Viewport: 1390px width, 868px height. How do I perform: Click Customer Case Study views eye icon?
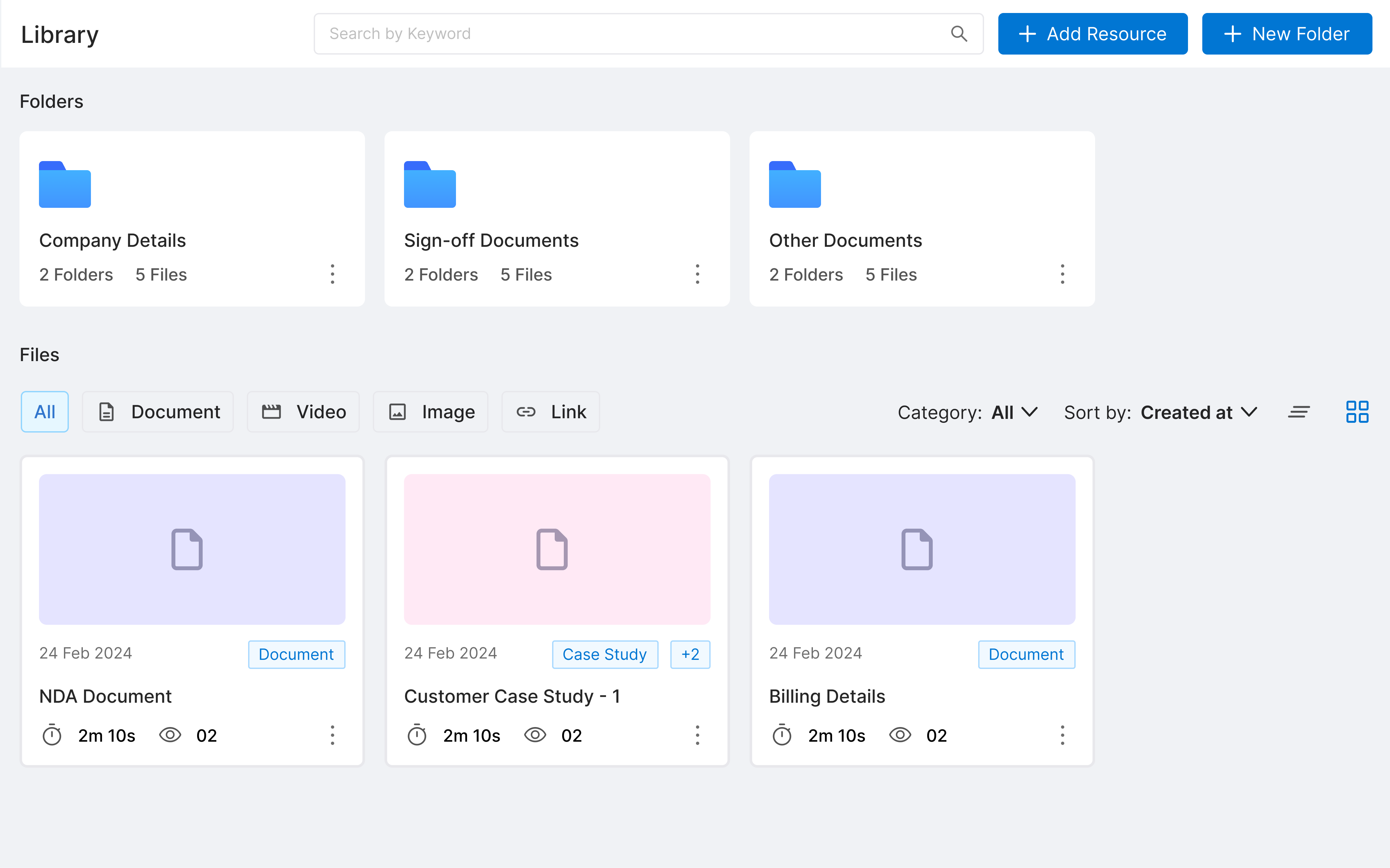[535, 736]
